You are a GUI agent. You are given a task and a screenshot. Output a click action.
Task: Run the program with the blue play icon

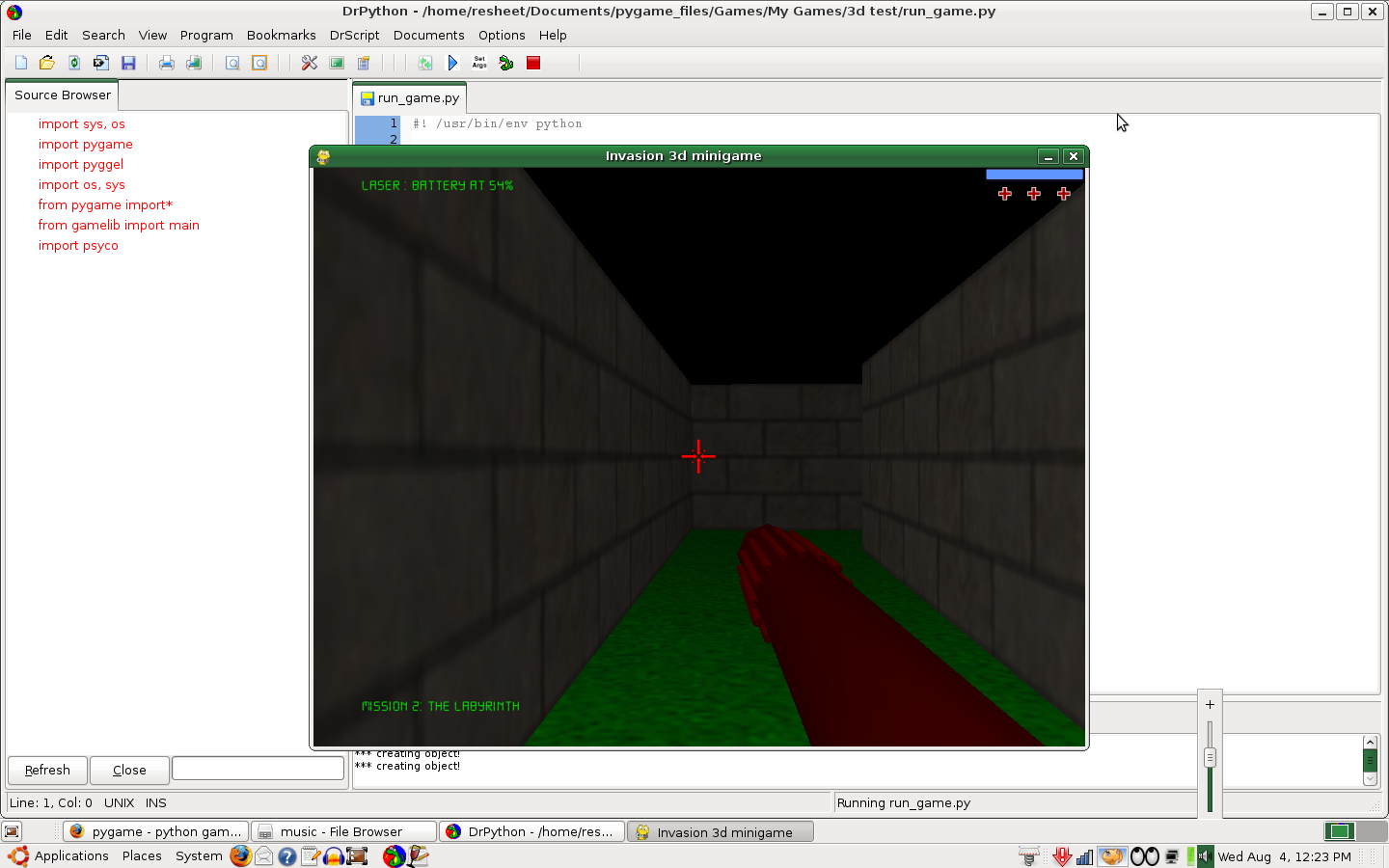(x=452, y=63)
